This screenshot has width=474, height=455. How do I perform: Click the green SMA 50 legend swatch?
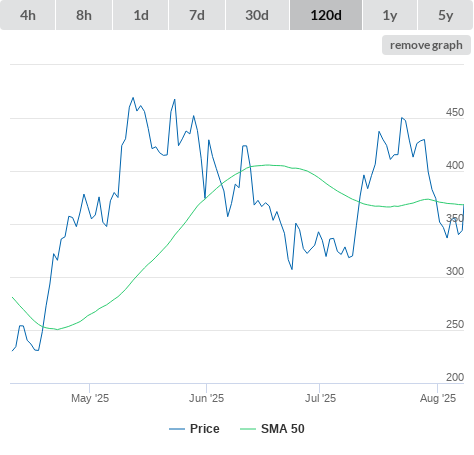(x=248, y=429)
